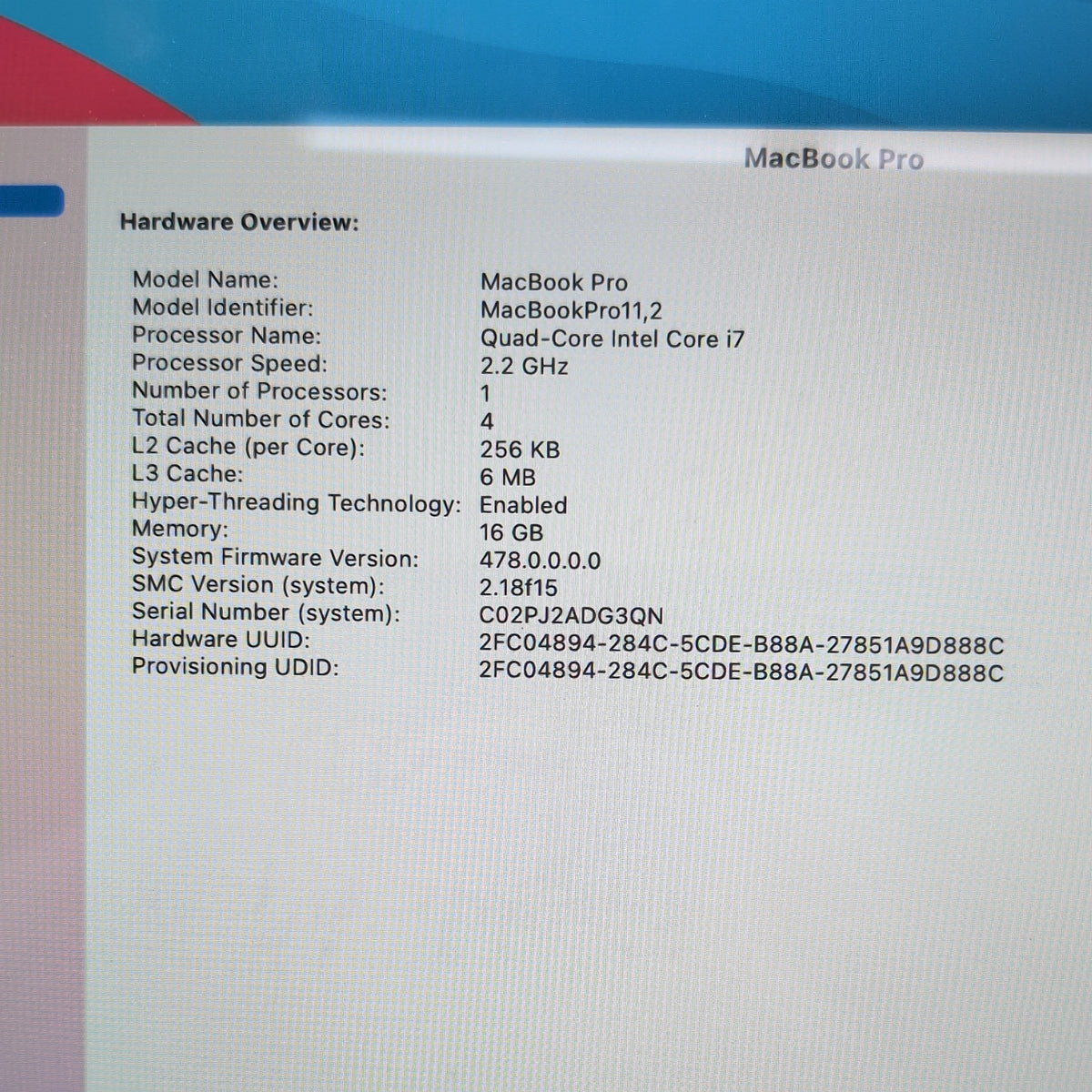The image size is (1092, 1092).
Task: Select the "Quad-Core Intel Core i7" value
Action: coord(612,339)
